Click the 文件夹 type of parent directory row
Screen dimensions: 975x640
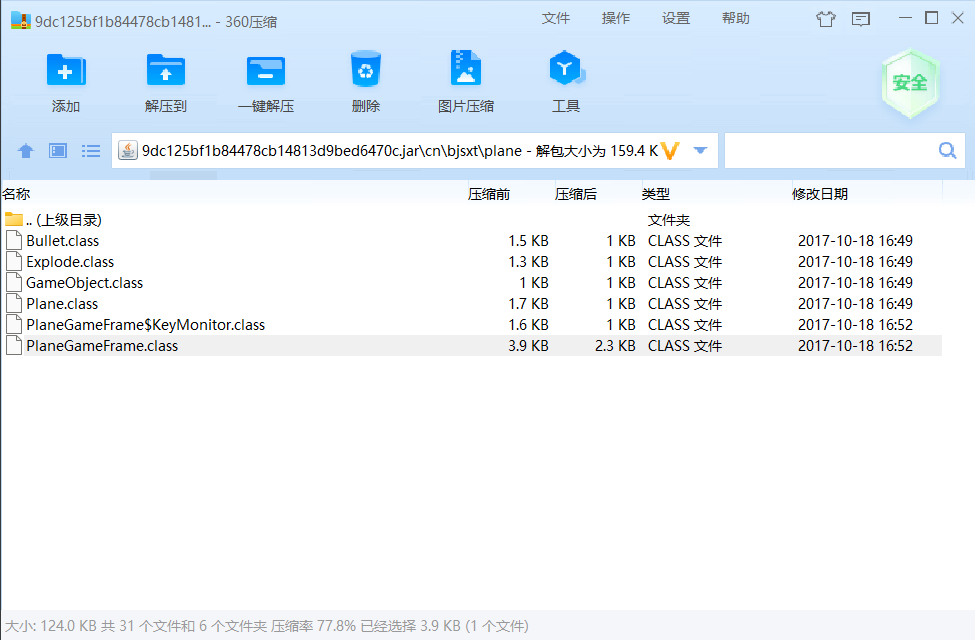pyautogui.click(x=669, y=220)
